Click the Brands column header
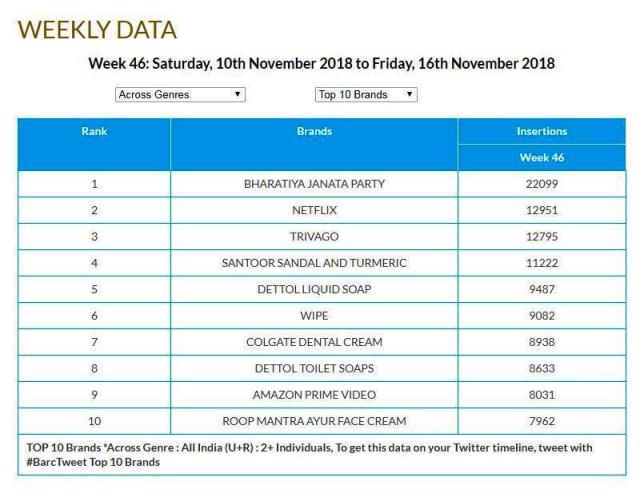The height and width of the screenshot is (501, 640). [314, 131]
